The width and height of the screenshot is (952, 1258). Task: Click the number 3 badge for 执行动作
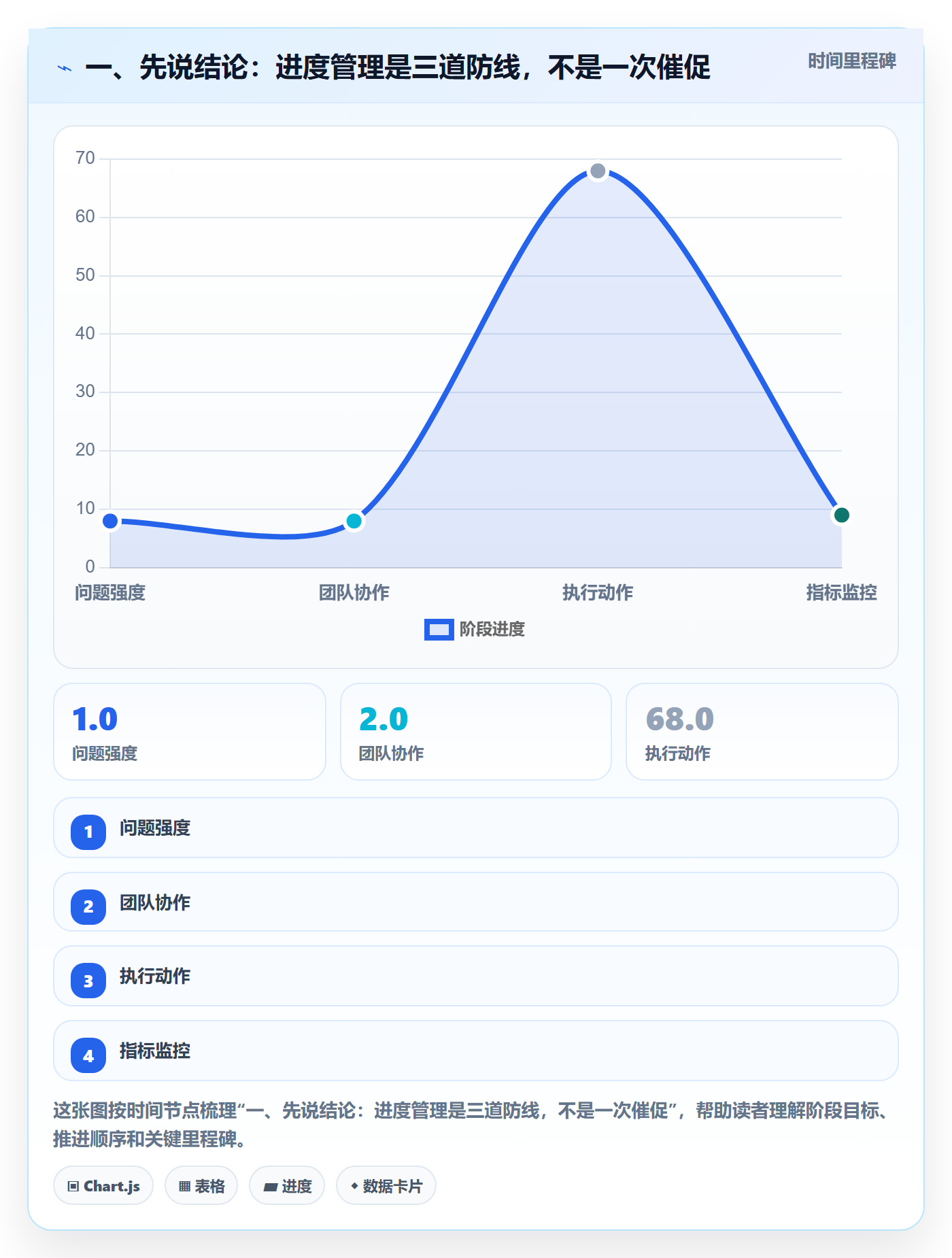pyautogui.click(x=88, y=981)
